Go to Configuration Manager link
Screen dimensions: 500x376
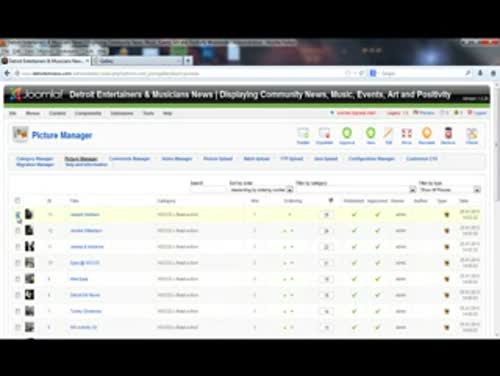coord(372,159)
